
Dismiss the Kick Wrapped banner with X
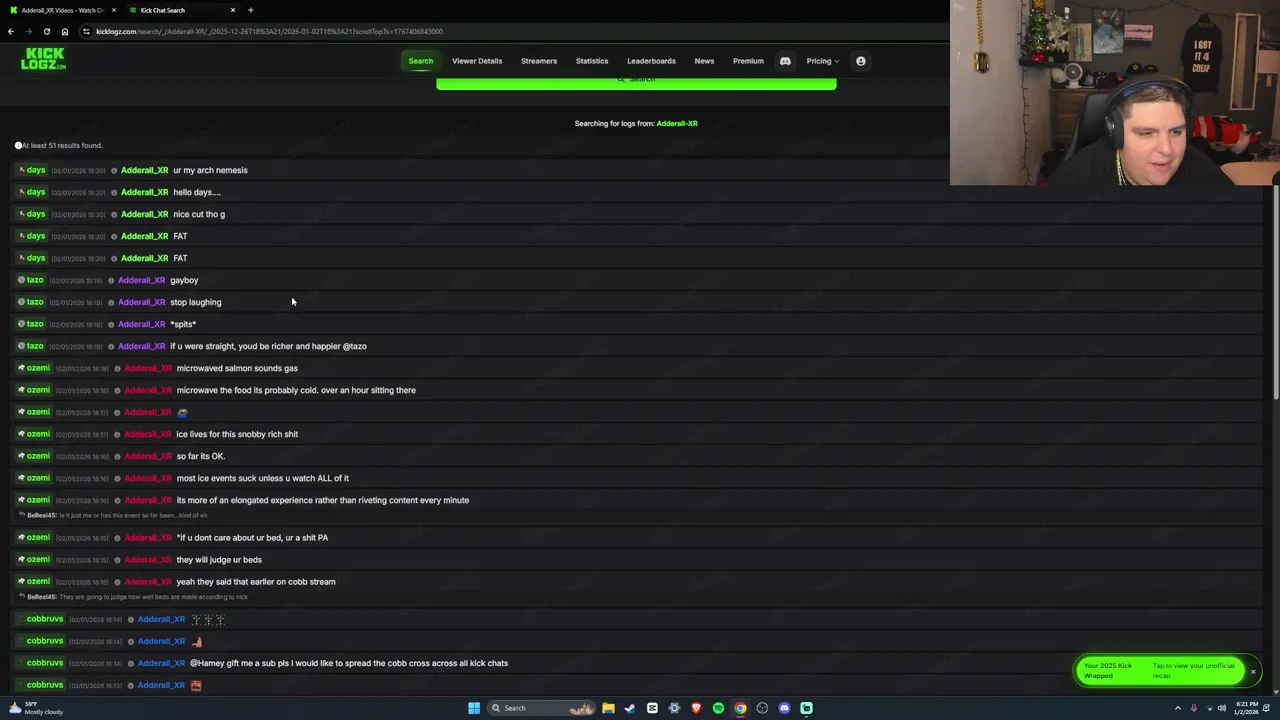[1253, 671]
